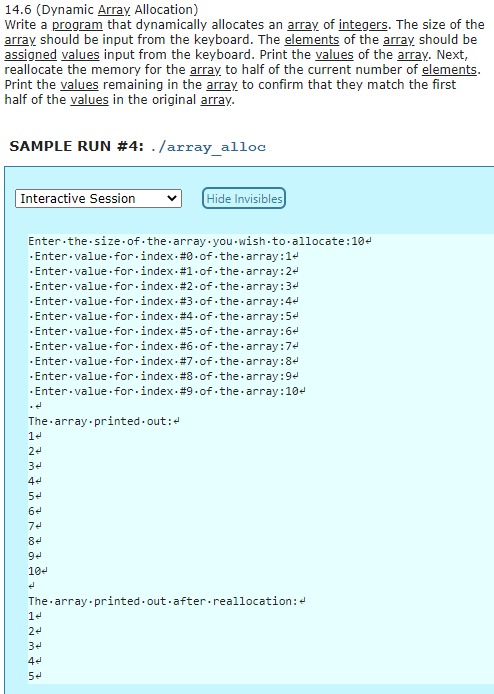Click 'The array printed out:' output line
Screen dimensions: 494x694
104,421
